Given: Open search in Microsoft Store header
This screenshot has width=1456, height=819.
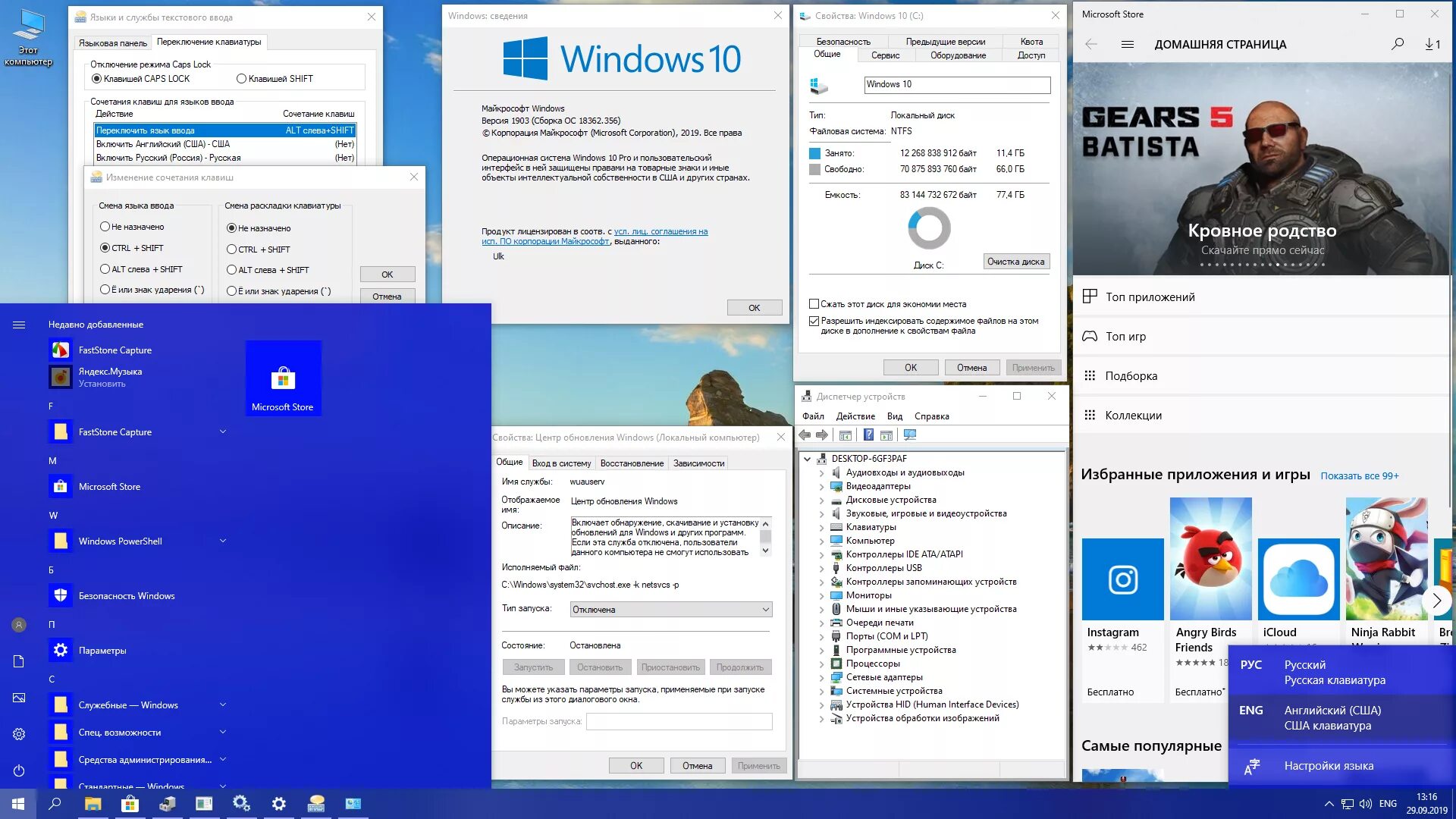Looking at the screenshot, I should [x=1397, y=44].
